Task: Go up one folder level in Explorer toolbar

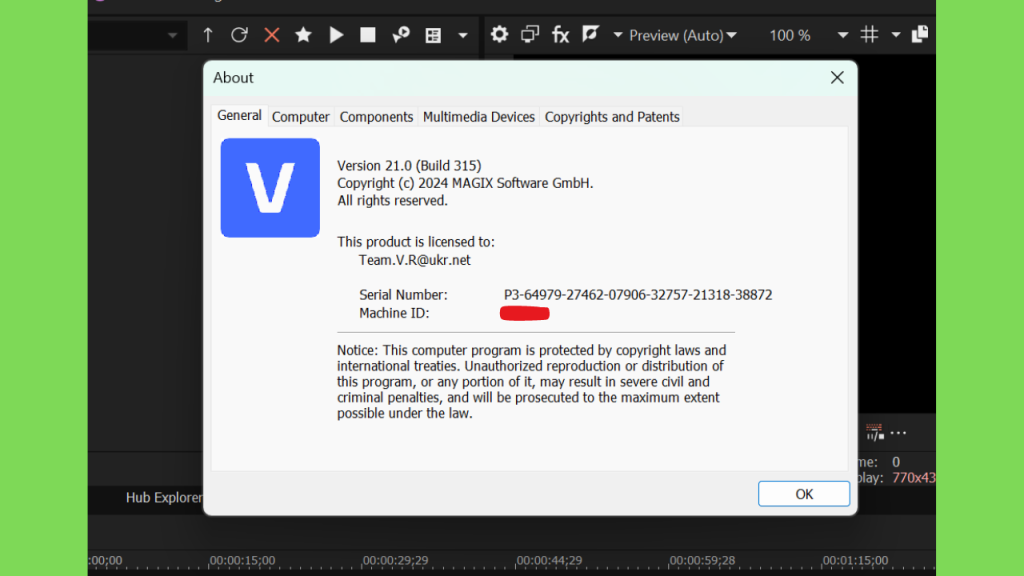Action: (x=208, y=35)
